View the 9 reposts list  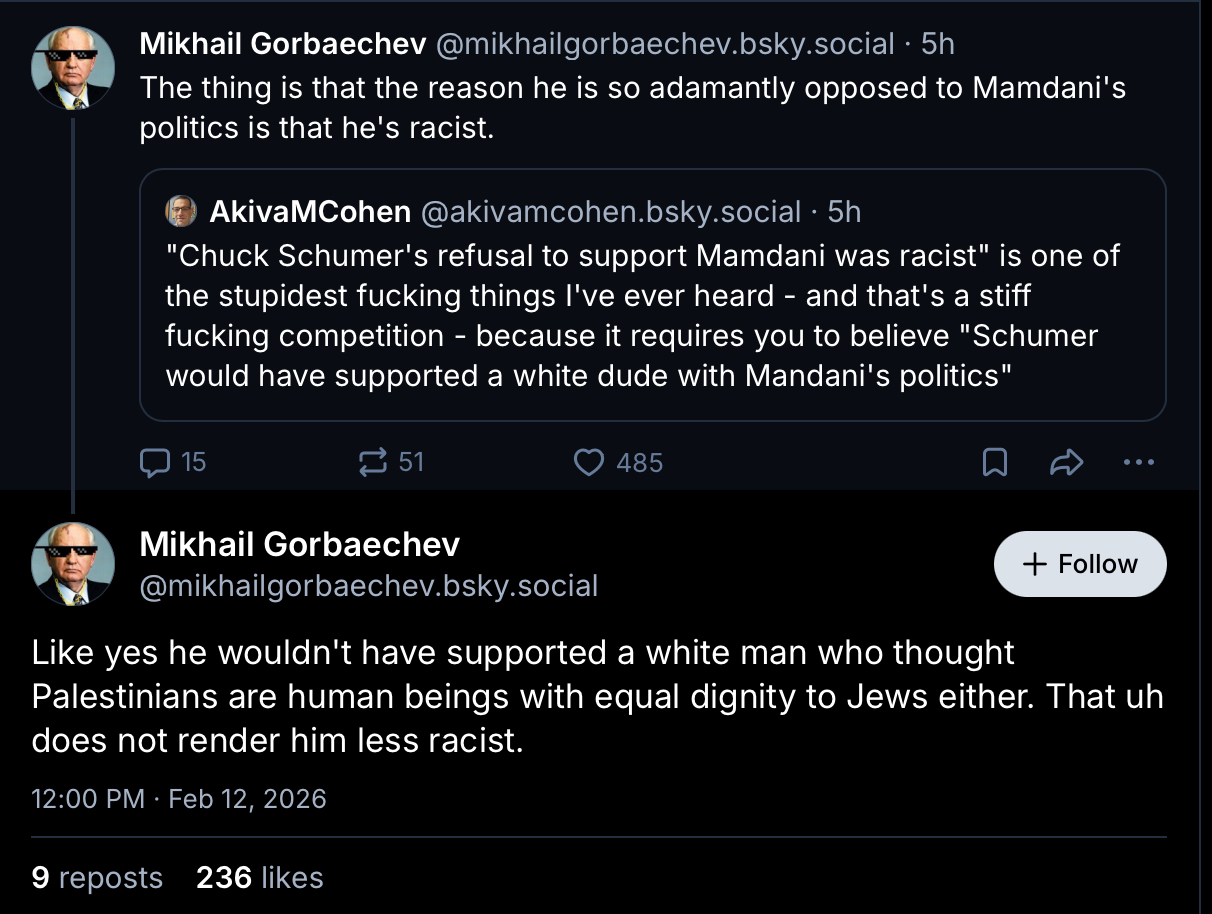(x=97, y=877)
